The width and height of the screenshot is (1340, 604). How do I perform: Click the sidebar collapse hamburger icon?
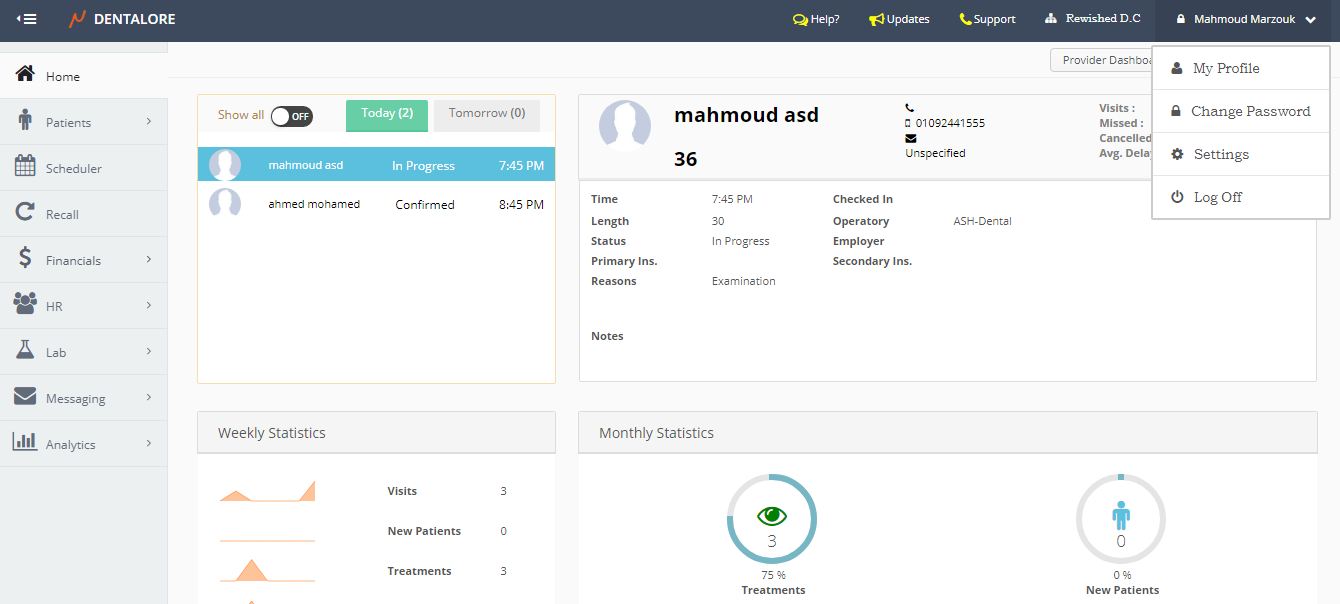coord(27,19)
